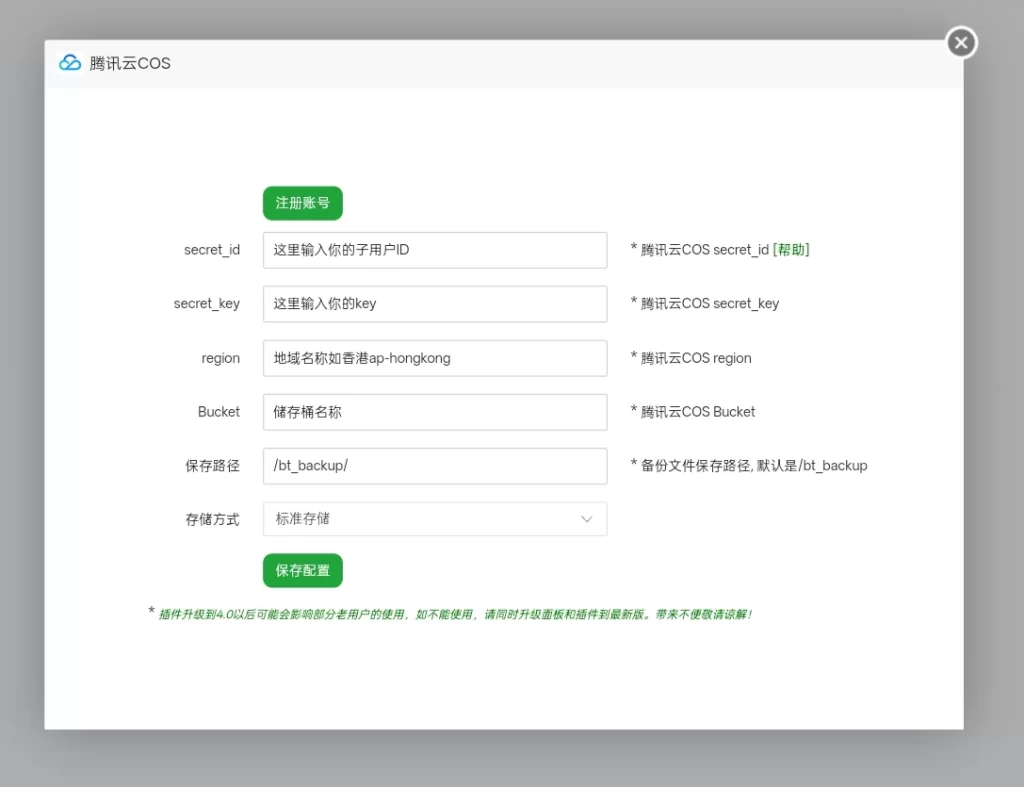1024x787 pixels.
Task: Click the 注册账号 green button
Action: 302,202
